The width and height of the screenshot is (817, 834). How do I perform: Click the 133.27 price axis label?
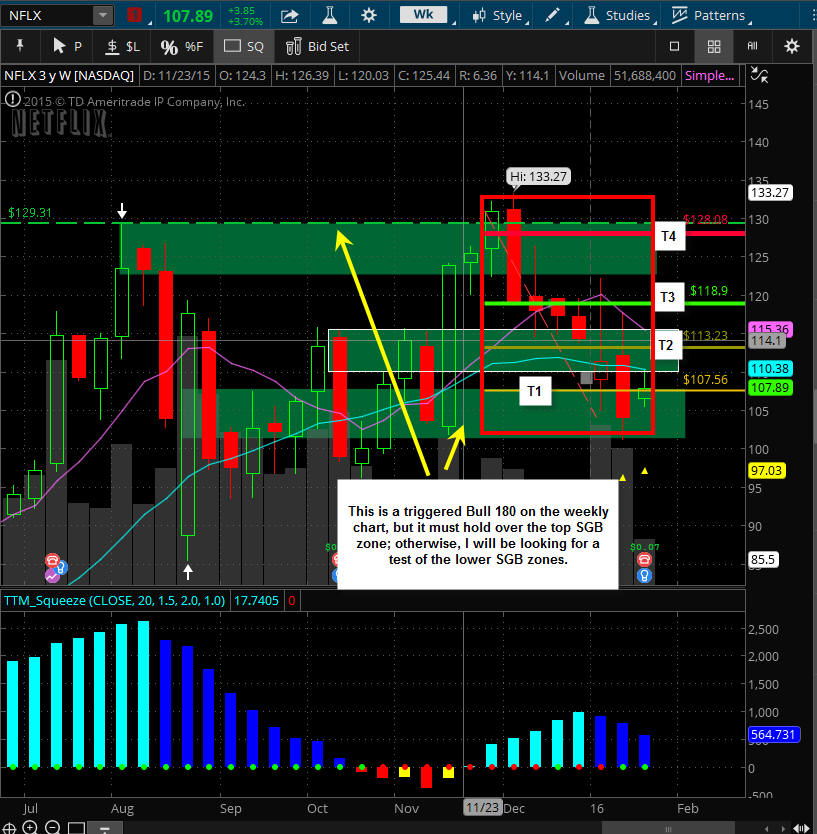click(x=770, y=193)
